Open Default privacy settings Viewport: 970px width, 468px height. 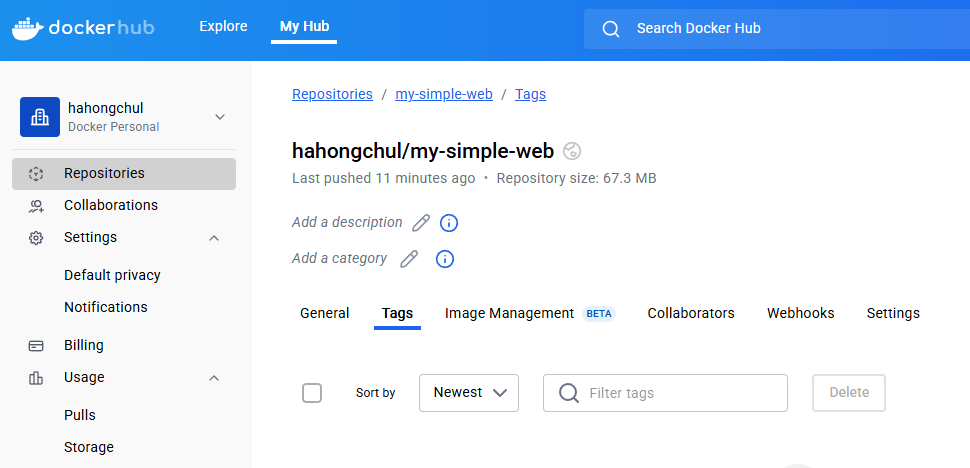click(x=112, y=276)
